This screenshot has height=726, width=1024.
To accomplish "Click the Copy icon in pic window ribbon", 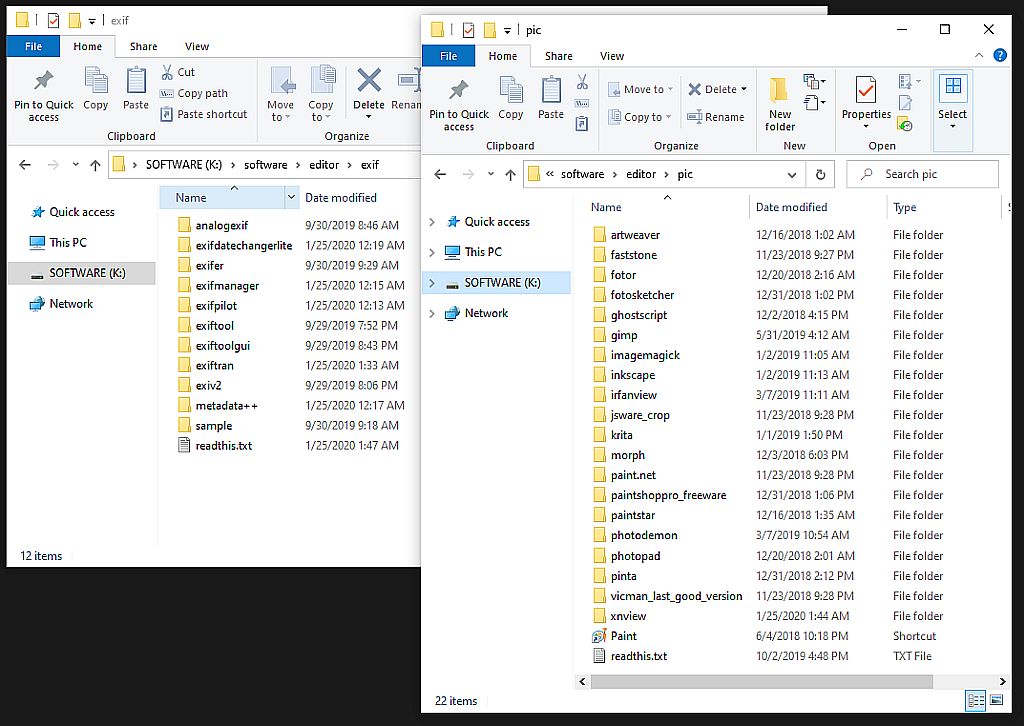I will (x=511, y=98).
